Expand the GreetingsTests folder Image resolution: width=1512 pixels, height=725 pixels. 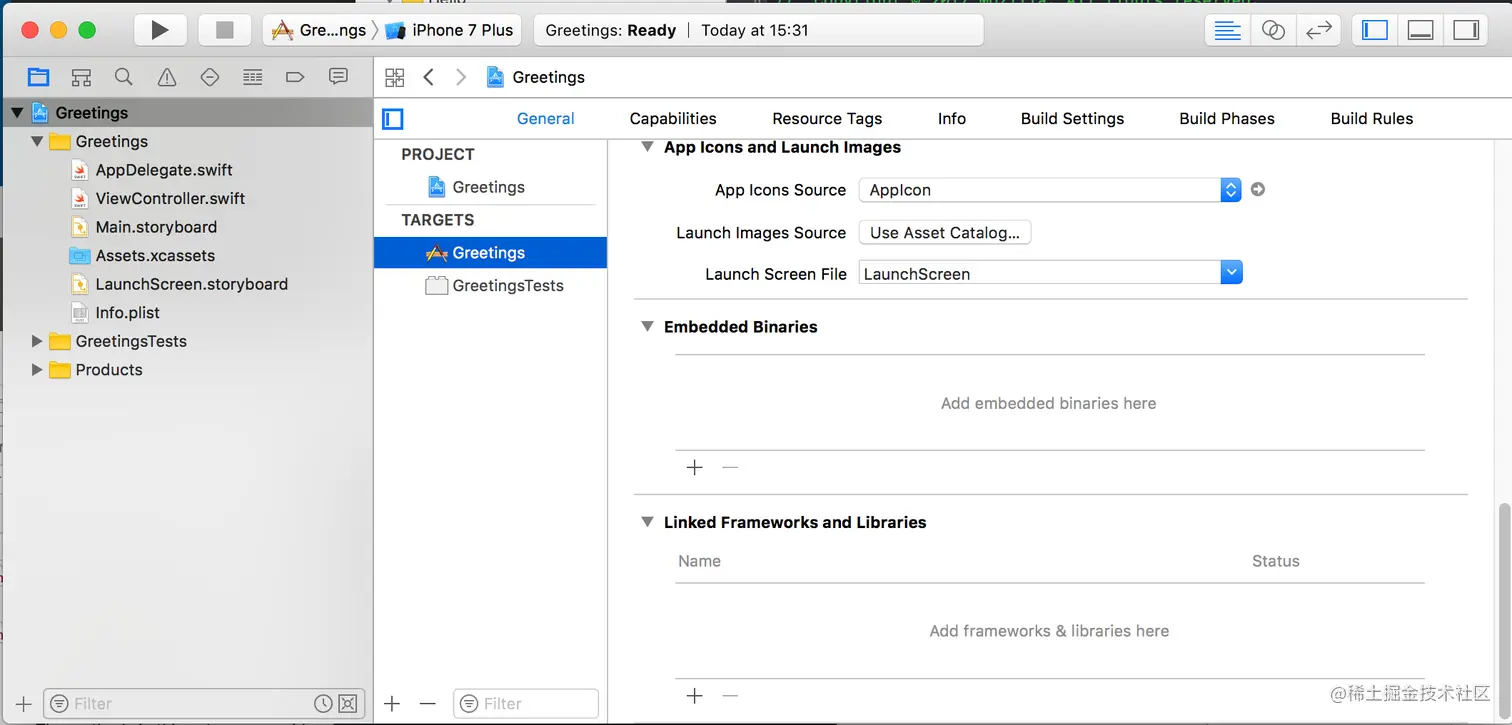click(x=37, y=341)
